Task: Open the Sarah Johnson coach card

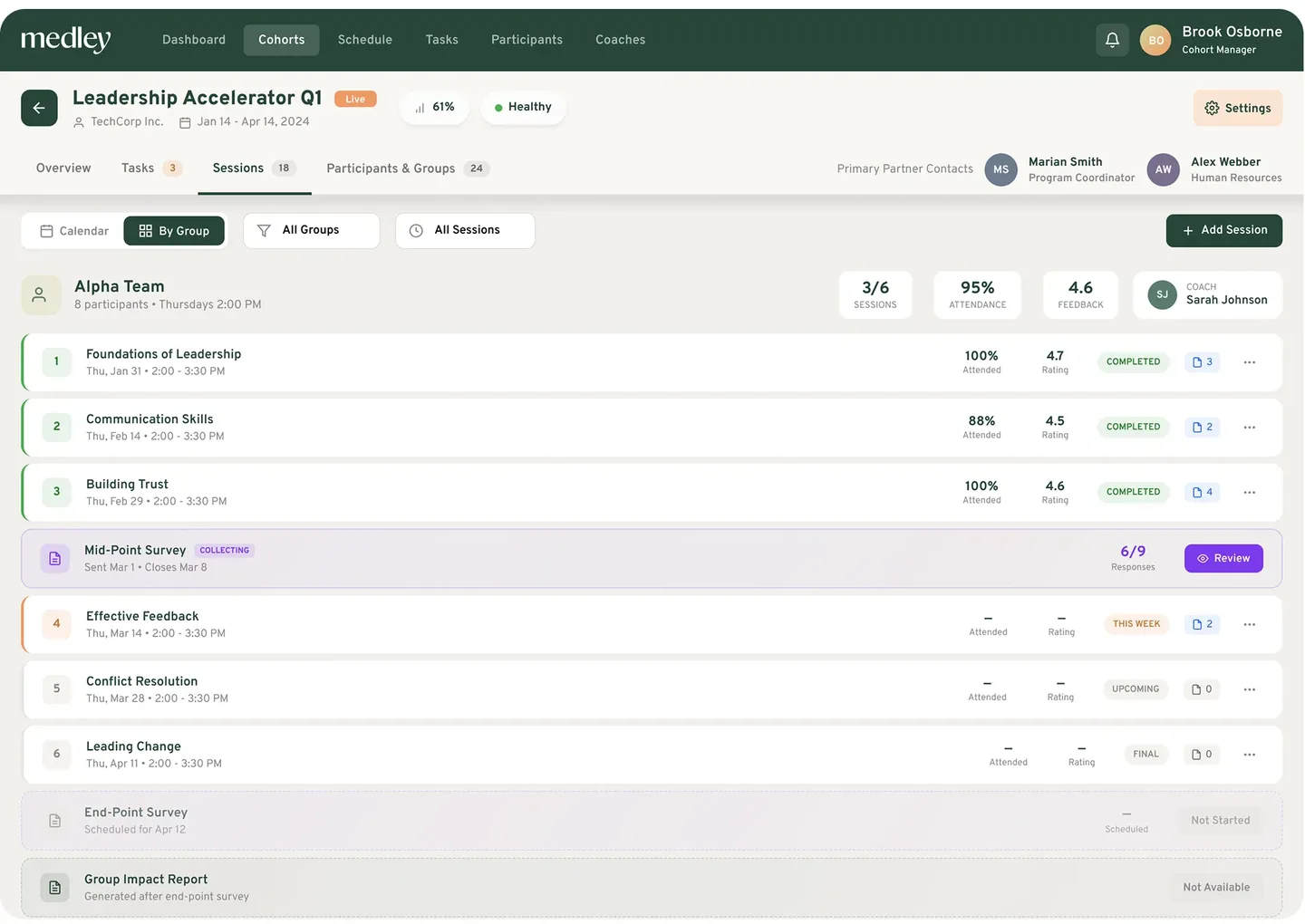Action: click(x=1208, y=295)
